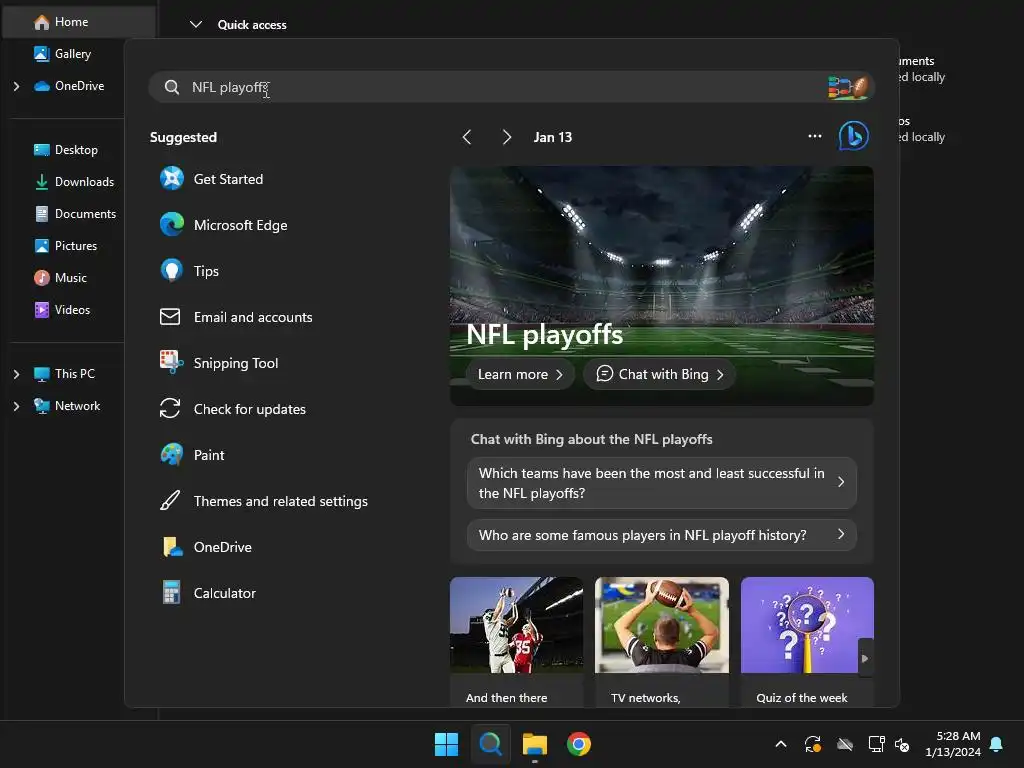Expand the Network tree node
1024x768 pixels.
(x=16, y=406)
